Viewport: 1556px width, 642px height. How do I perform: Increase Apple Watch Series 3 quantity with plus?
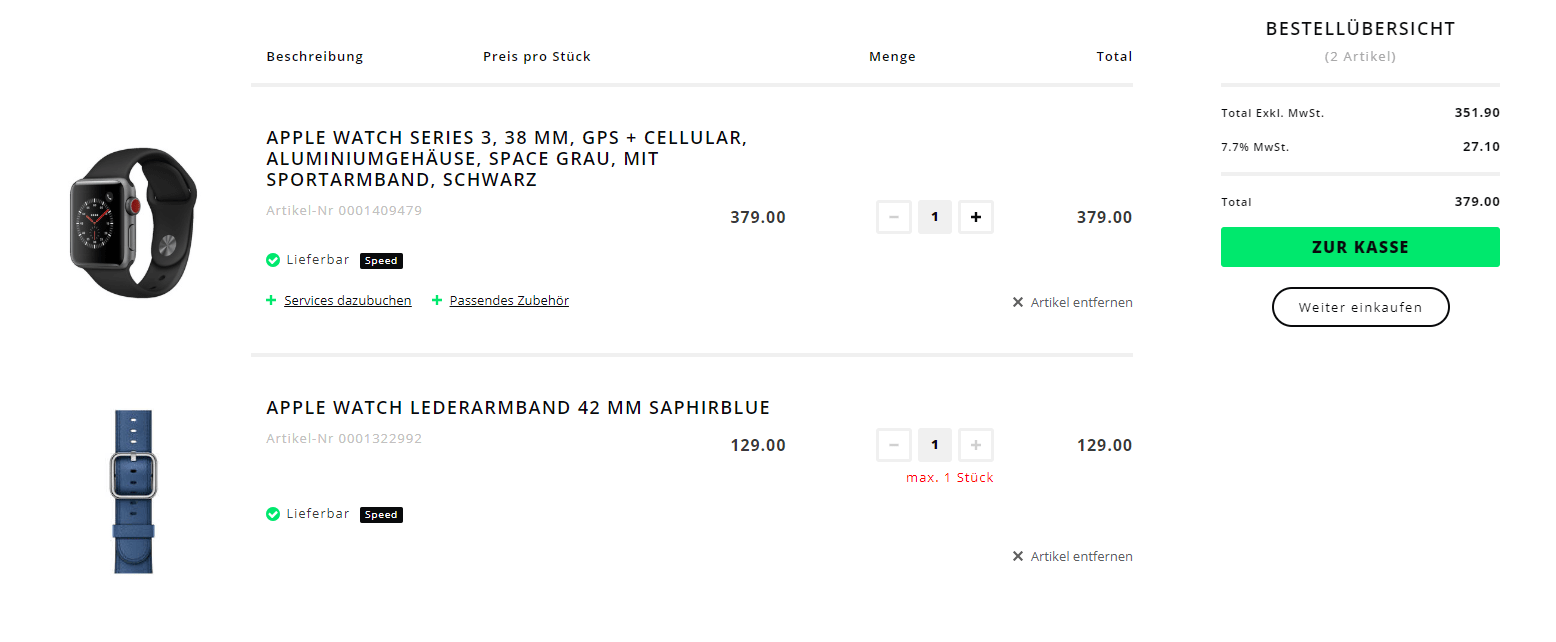976,217
